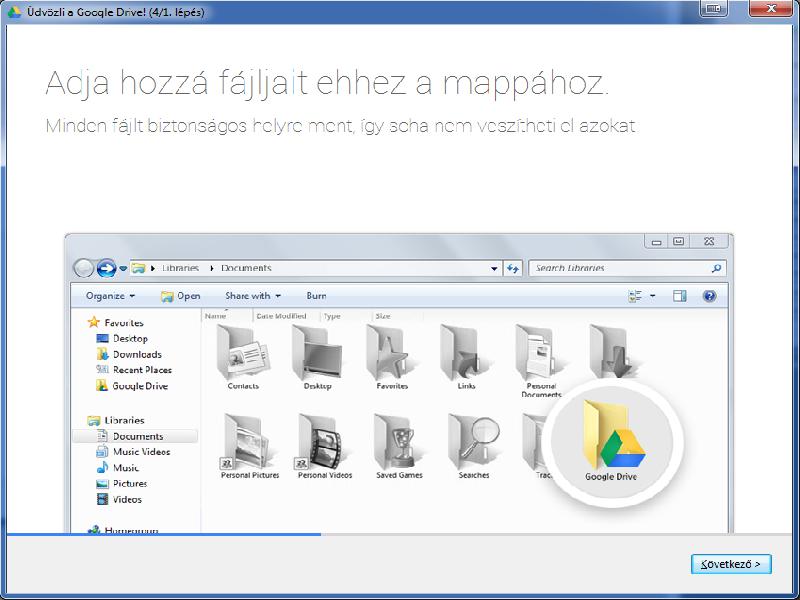The height and width of the screenshot is (600, 800).
Task: Select the Pictures library
Action: pyautogui.click(x=122, y=484)
